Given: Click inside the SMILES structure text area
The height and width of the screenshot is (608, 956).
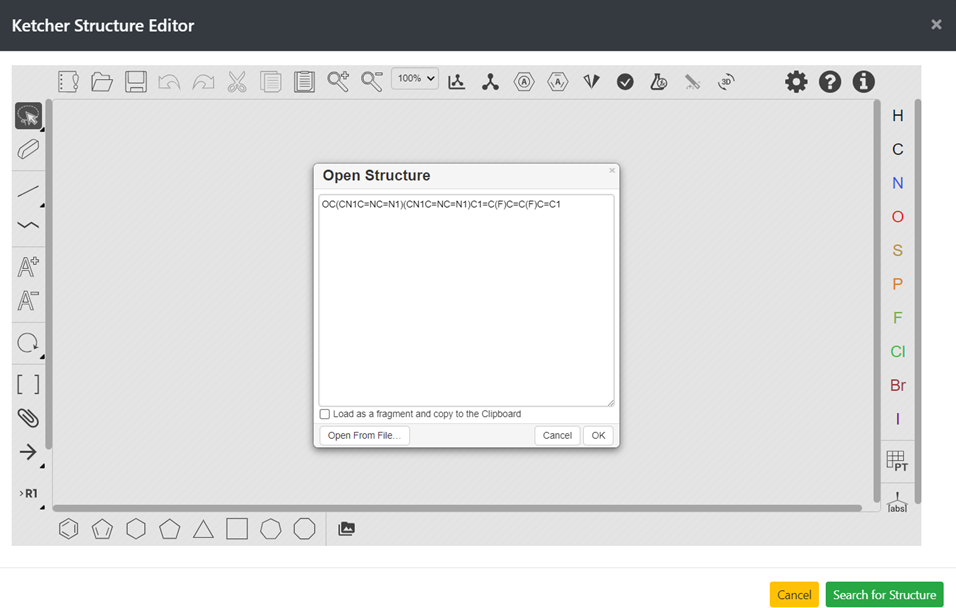Looking at the screenshot, I should tap(466, 300).
